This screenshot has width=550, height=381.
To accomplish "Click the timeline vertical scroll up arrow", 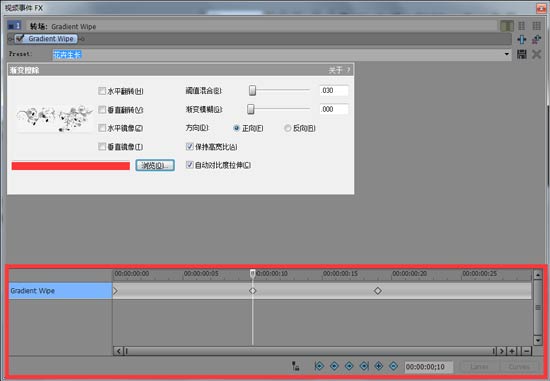I will 538,274.
